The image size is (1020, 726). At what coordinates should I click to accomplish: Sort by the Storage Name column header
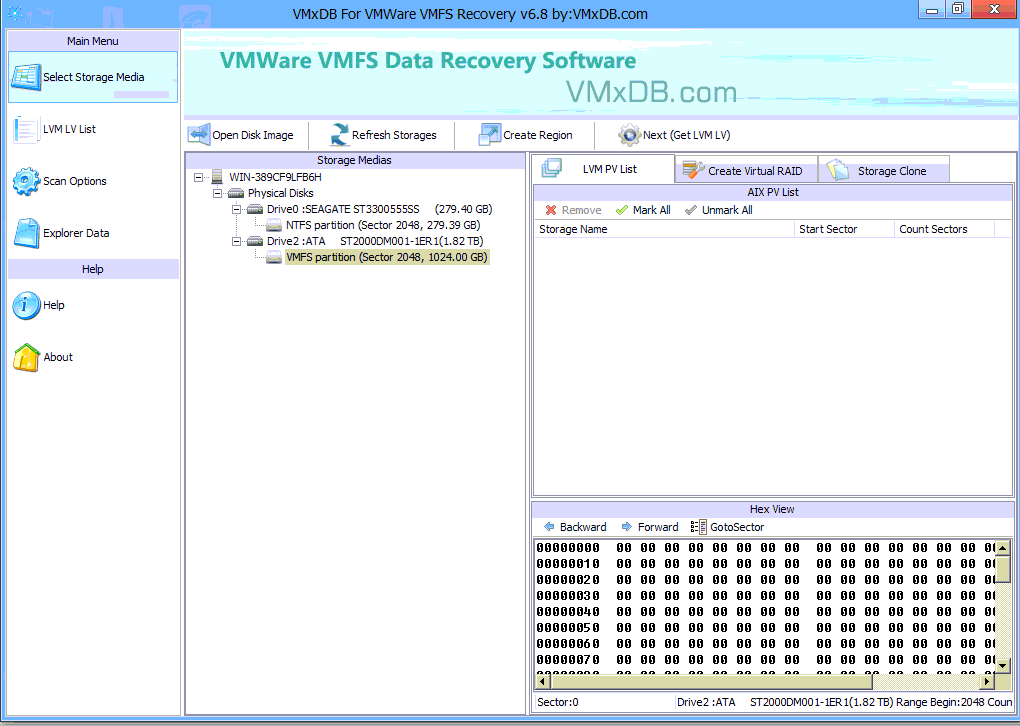[x=664, y=229]
